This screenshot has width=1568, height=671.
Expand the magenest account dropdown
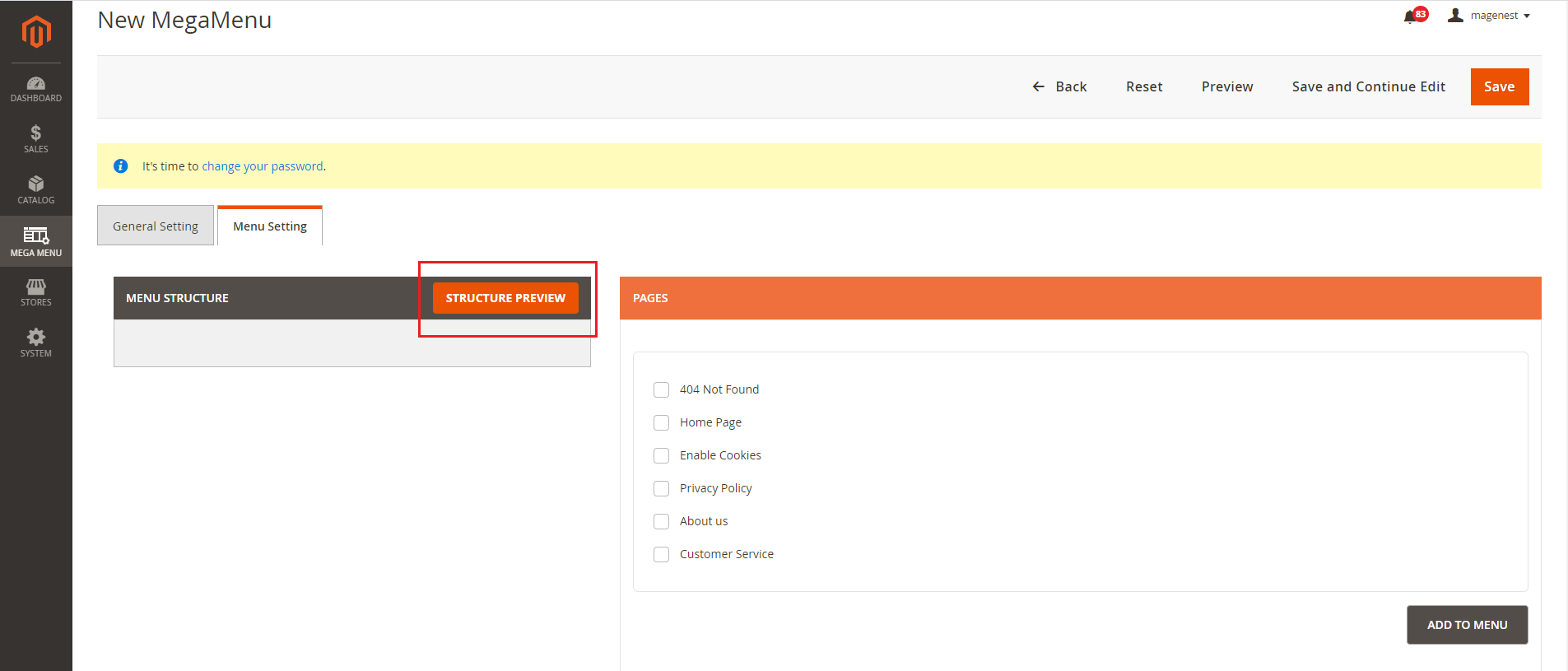coord(1489,16)
